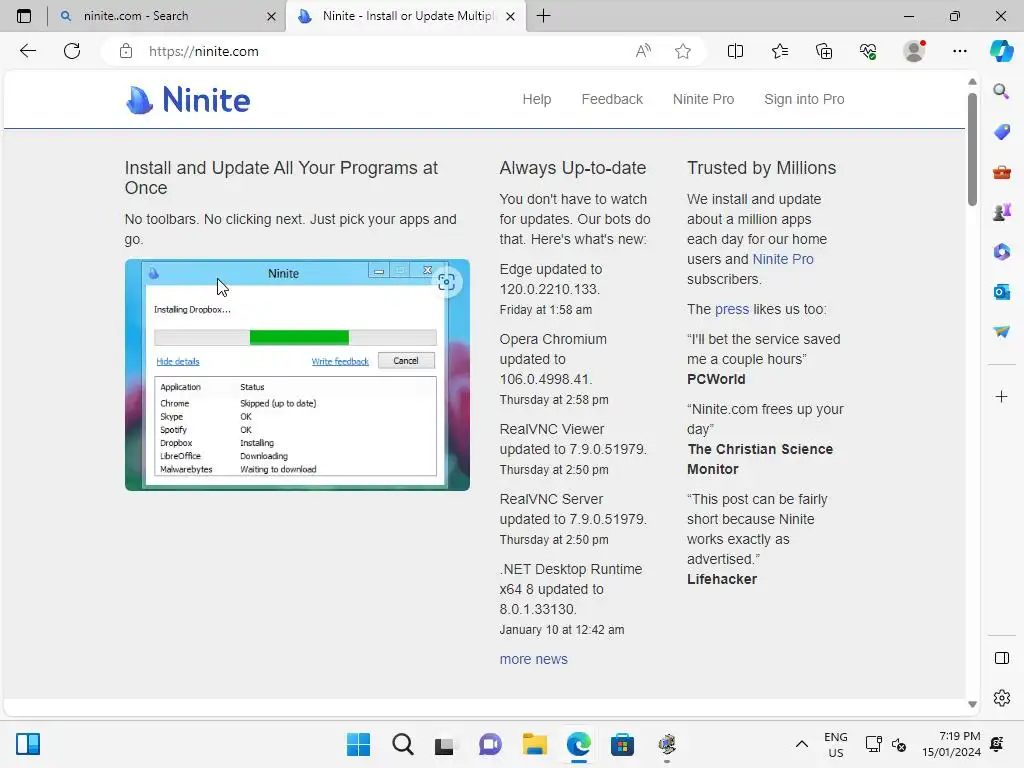The image size is (1024, 768).
Task: Click scrollbar up arrow
Action: [x=972, y=82]
